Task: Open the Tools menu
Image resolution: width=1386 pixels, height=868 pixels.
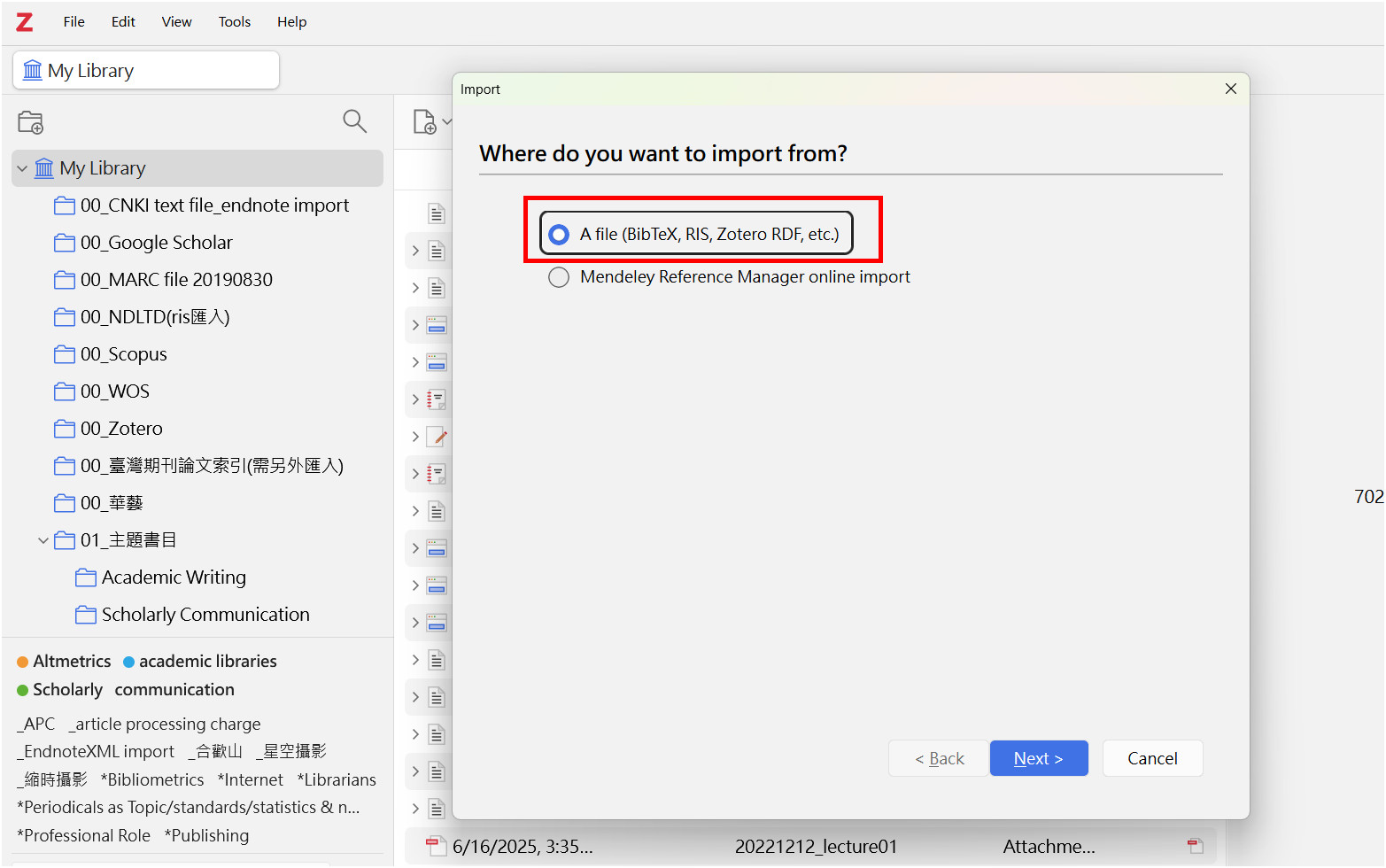Action: [x=235, y=22]
